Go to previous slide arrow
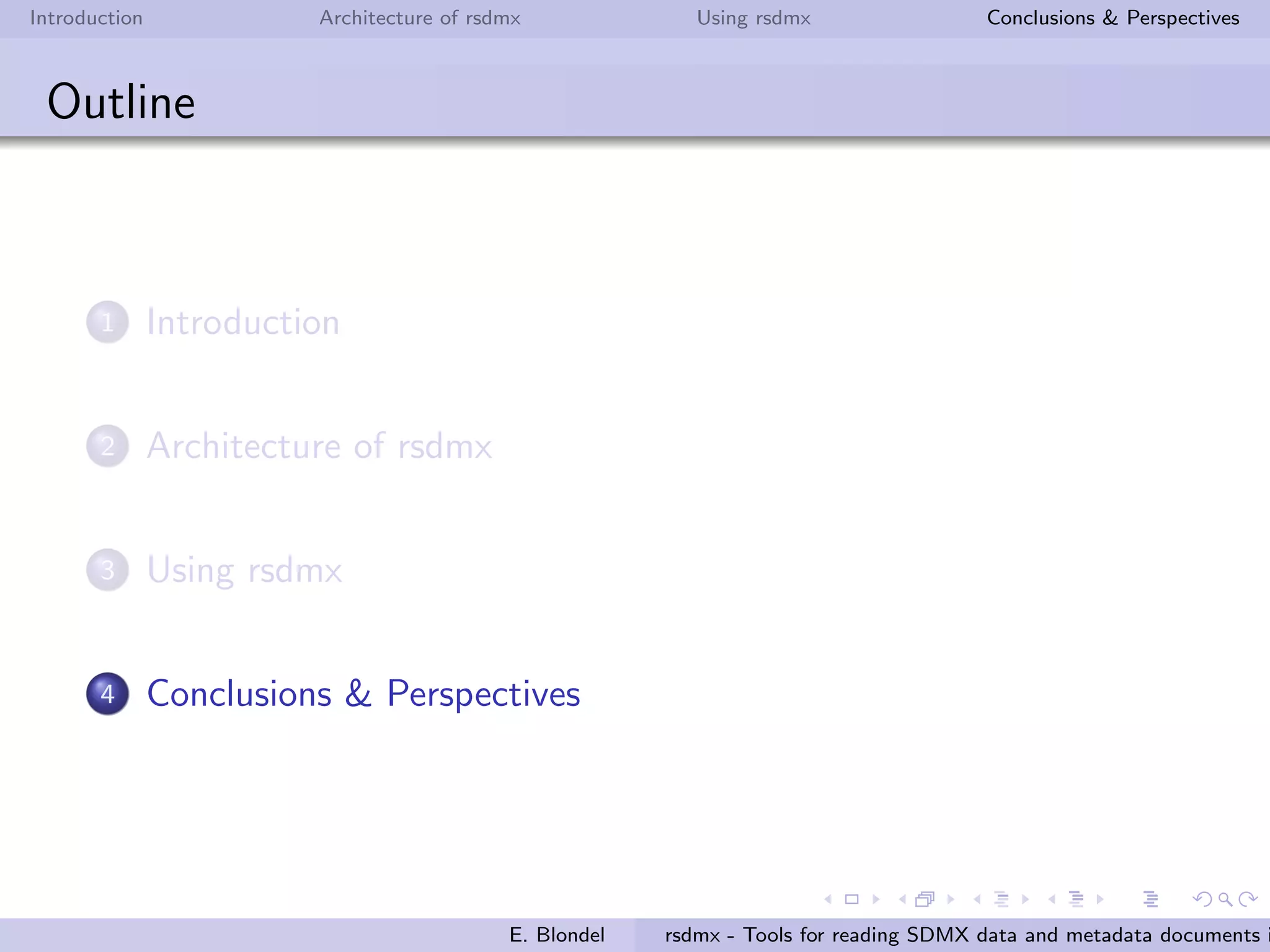 pos(828,899)
